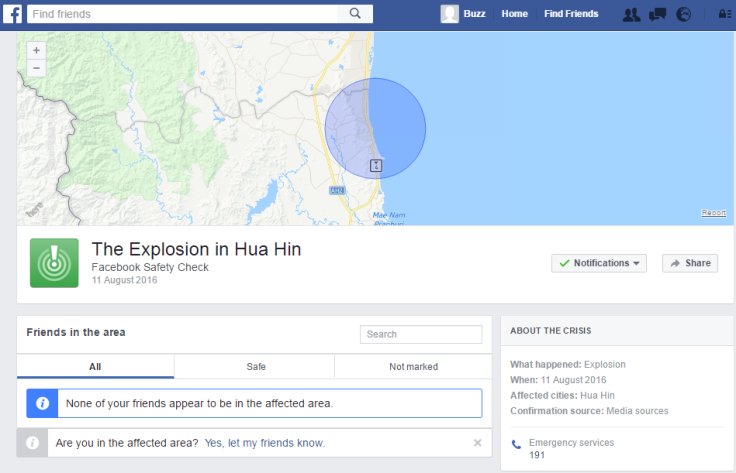The width and height of the screenshot is (736, 473).
Task: Click the emergency services phone icon
Action: pos(516,444)
